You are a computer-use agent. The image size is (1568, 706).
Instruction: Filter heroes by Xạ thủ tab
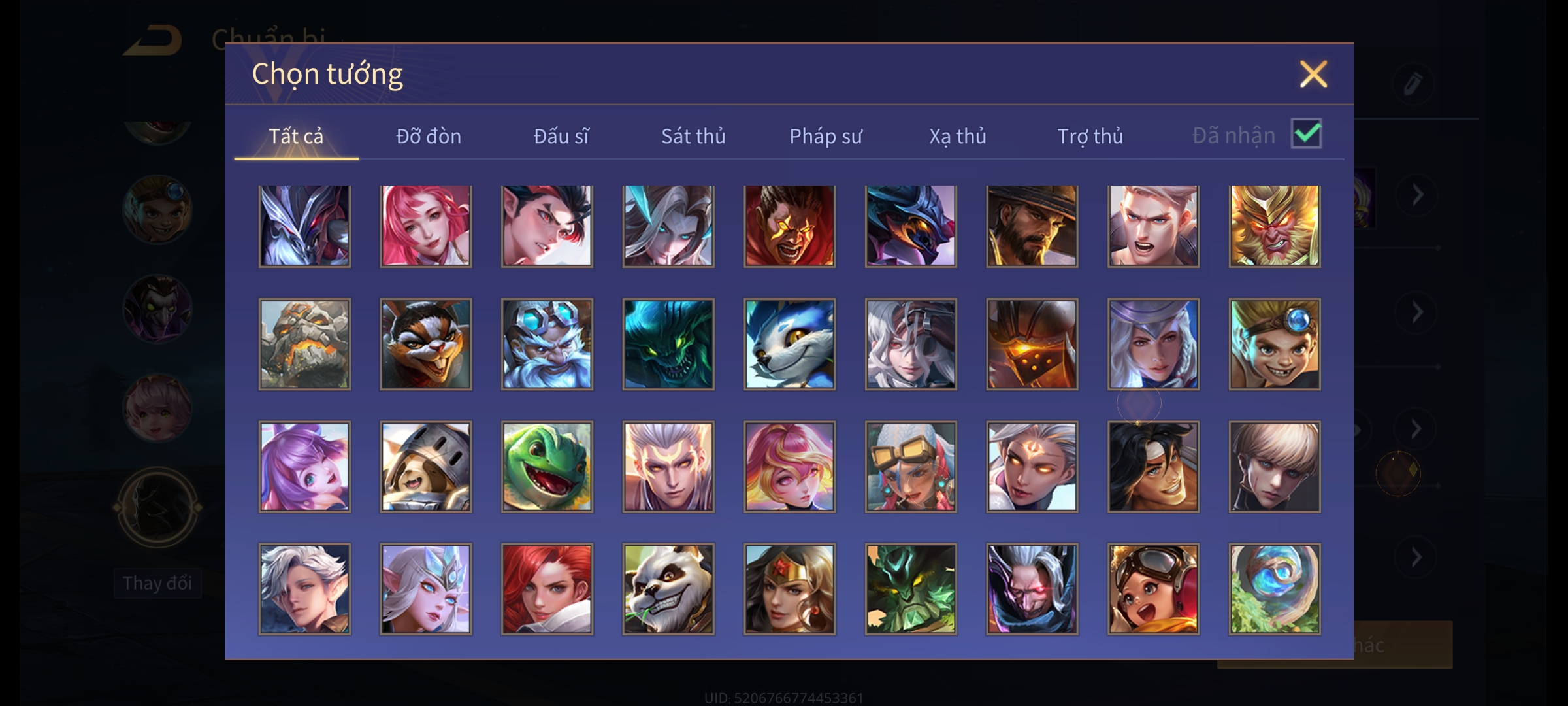point(958,136)
